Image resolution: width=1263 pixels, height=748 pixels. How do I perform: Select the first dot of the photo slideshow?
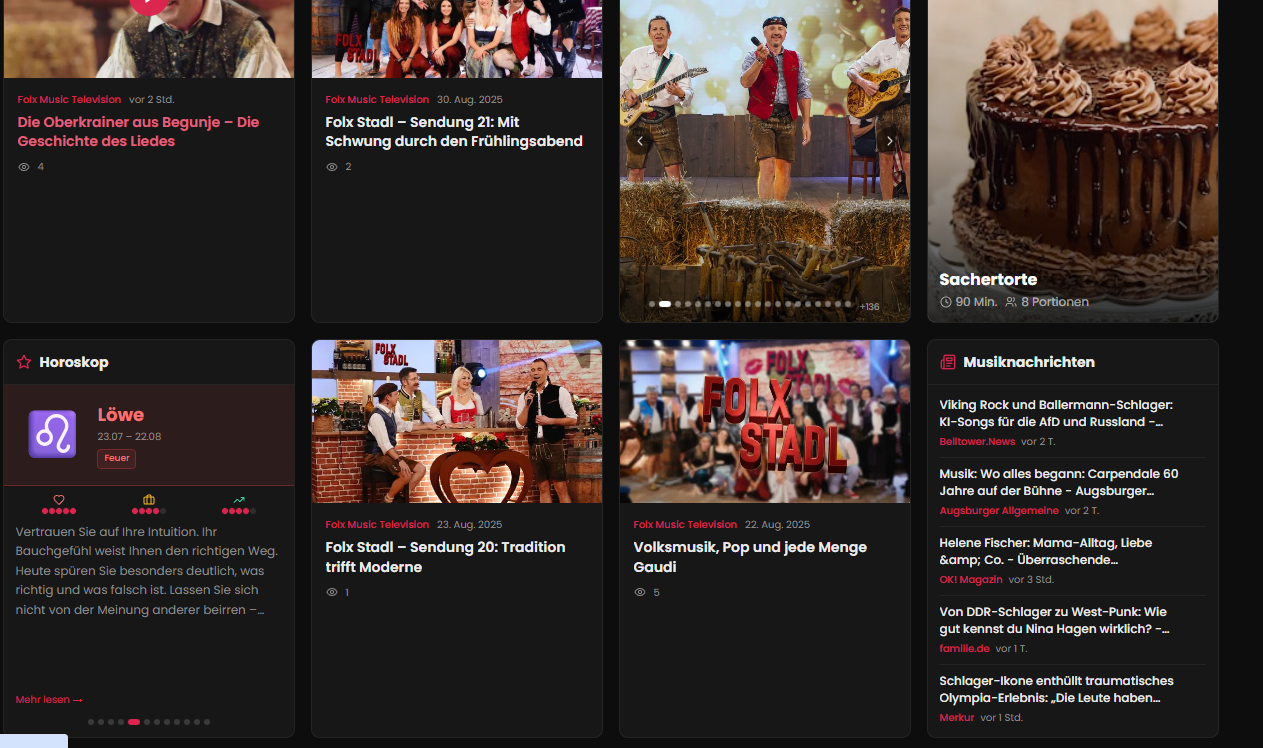pyautogui.click(x=652, y=304)
